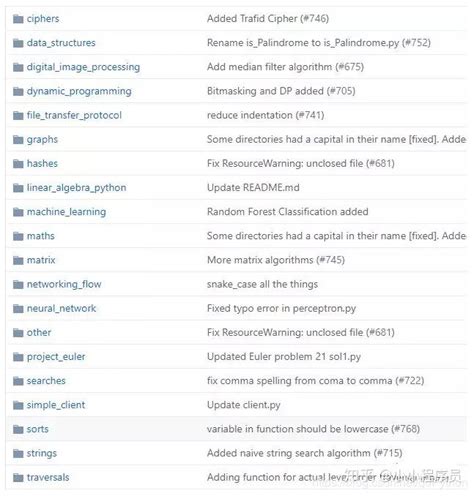Image resolution: width=474 pixels, height=496 pixels.
Task: Select the folder icon for digital_image_processing
Action: (18, 67)
